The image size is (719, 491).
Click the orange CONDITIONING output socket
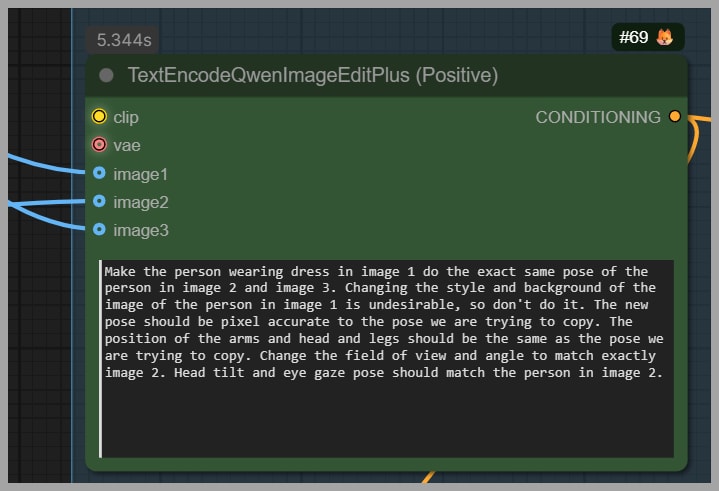[x=675, y=117]
